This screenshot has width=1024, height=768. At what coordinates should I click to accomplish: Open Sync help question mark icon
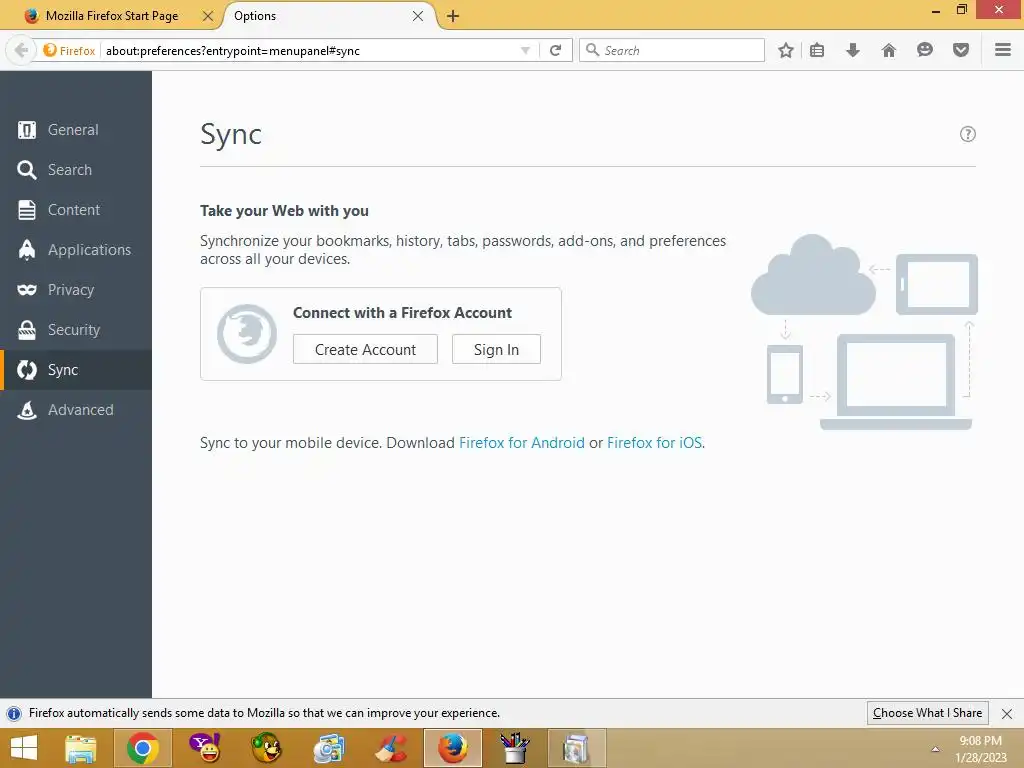click(x=968, y=134)
